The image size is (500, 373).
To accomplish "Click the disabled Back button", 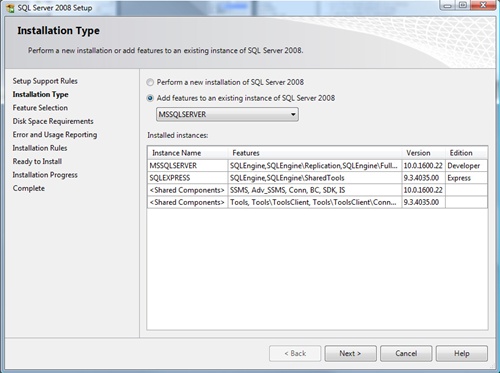I will (295, 353).
